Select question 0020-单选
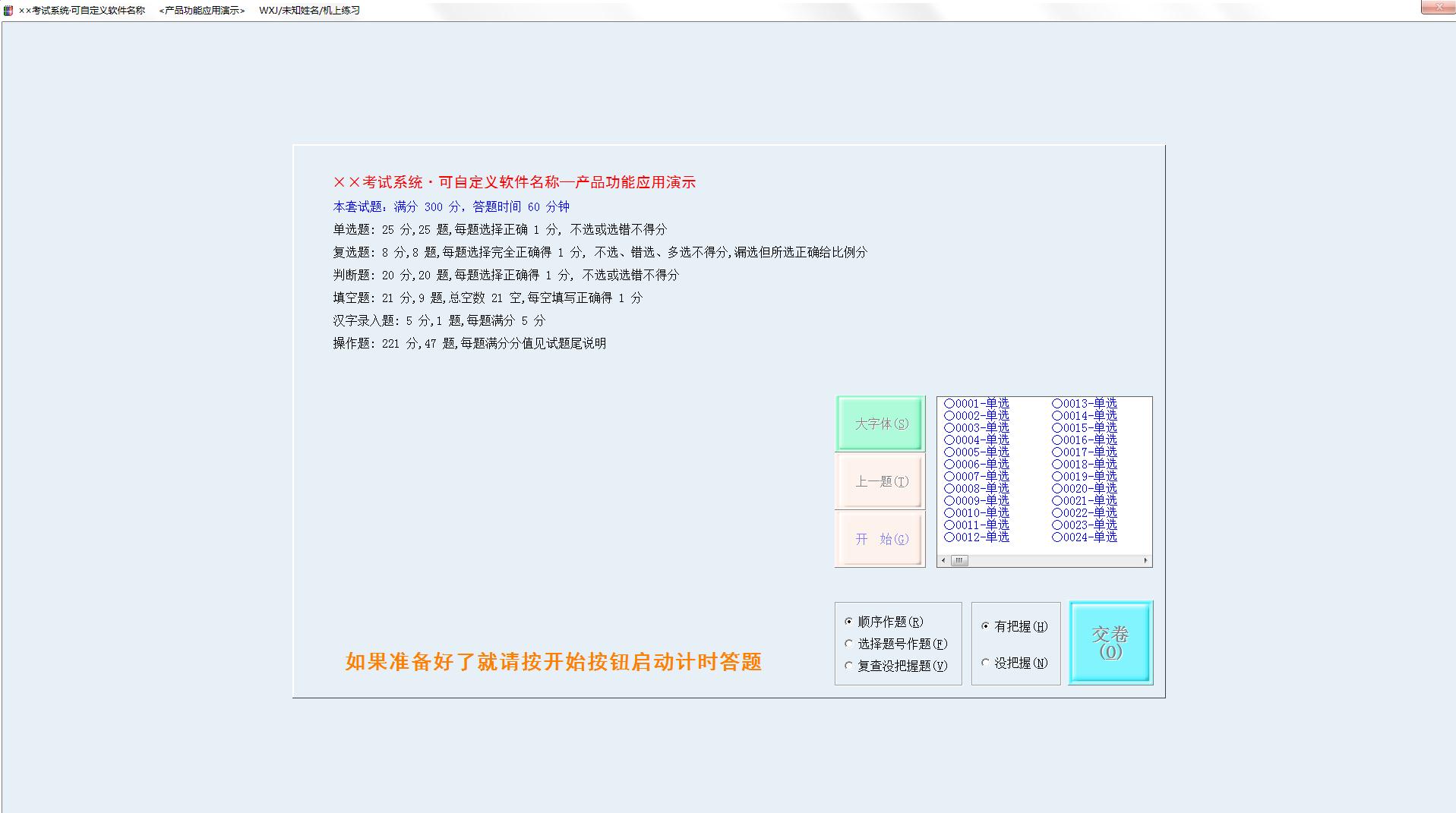Image resolution: width=1456 pixels, height=813 pixels. click(x=1085, y=488)
